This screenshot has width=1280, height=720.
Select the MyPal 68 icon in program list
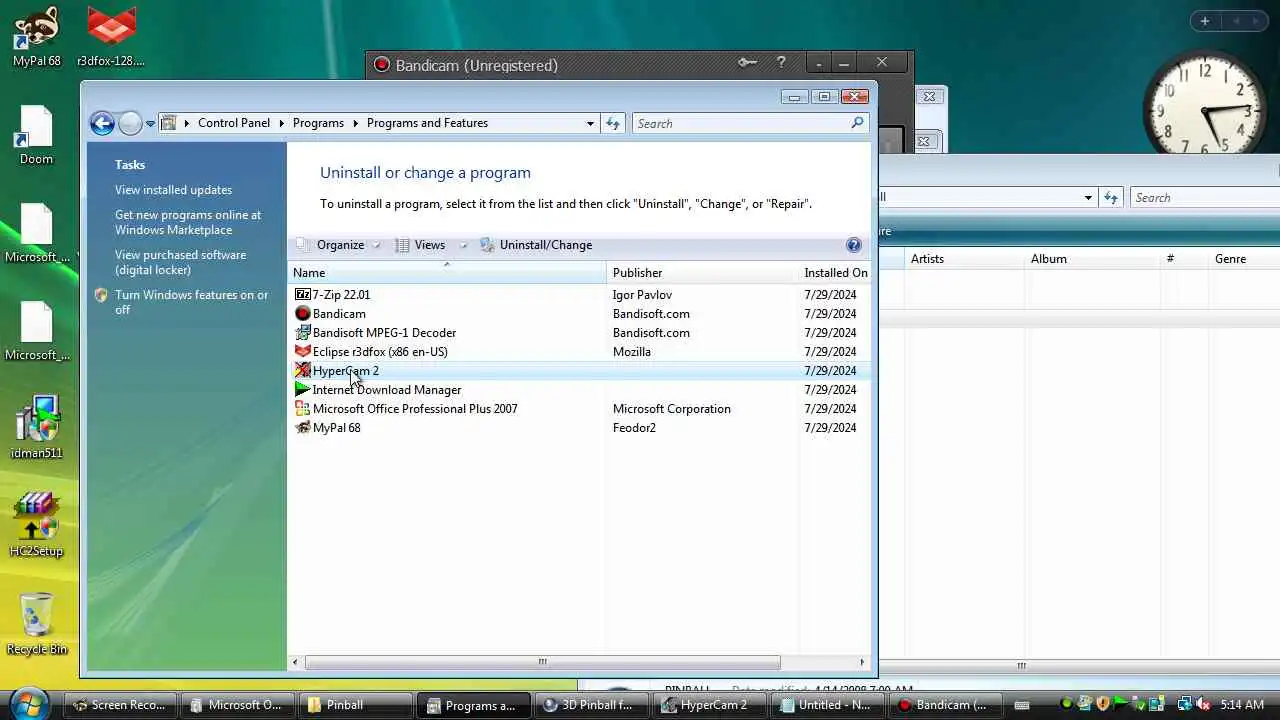[303, 427]
